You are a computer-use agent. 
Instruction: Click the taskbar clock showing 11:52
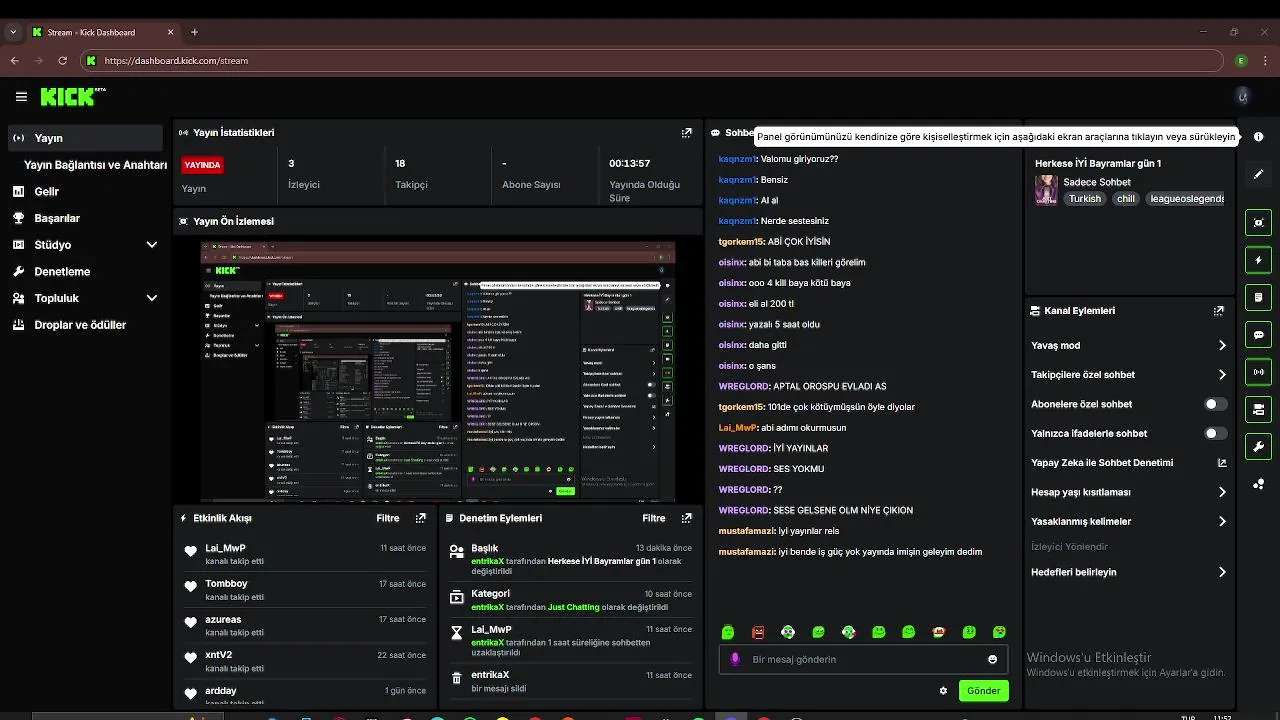click(x=1222, y=717)
